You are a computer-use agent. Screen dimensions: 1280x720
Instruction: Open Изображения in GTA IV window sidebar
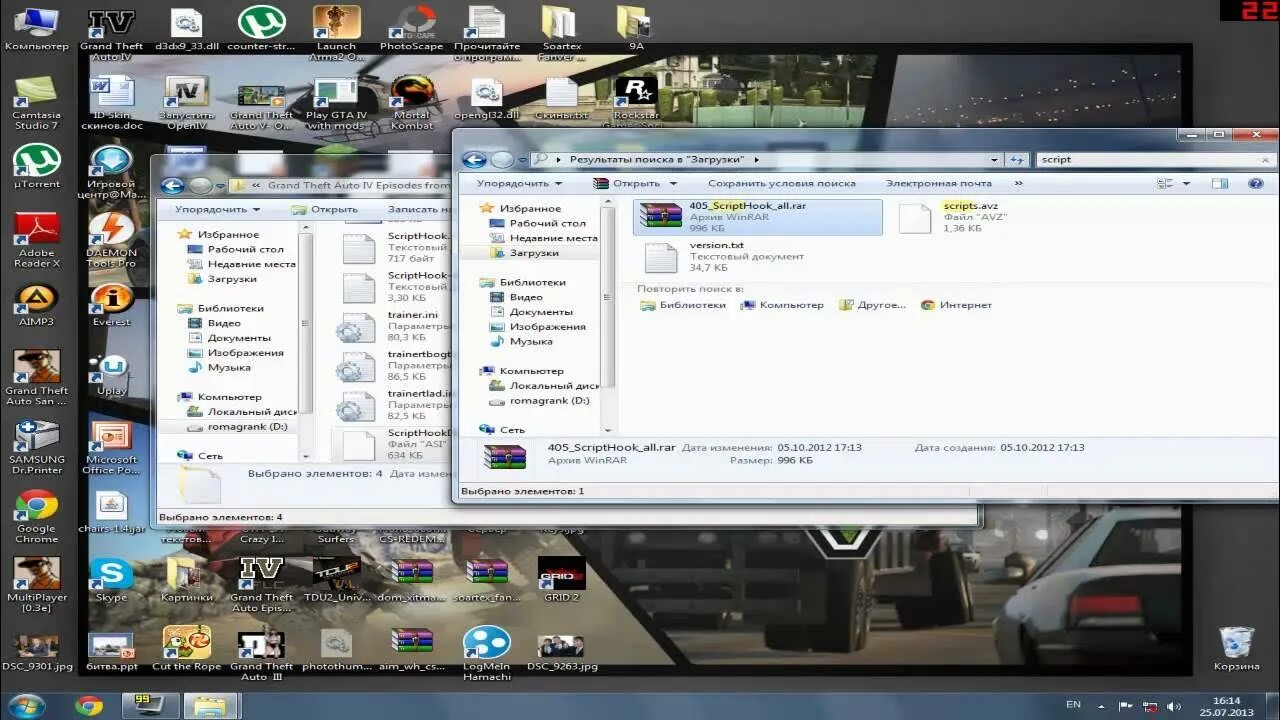pos(235,353)
